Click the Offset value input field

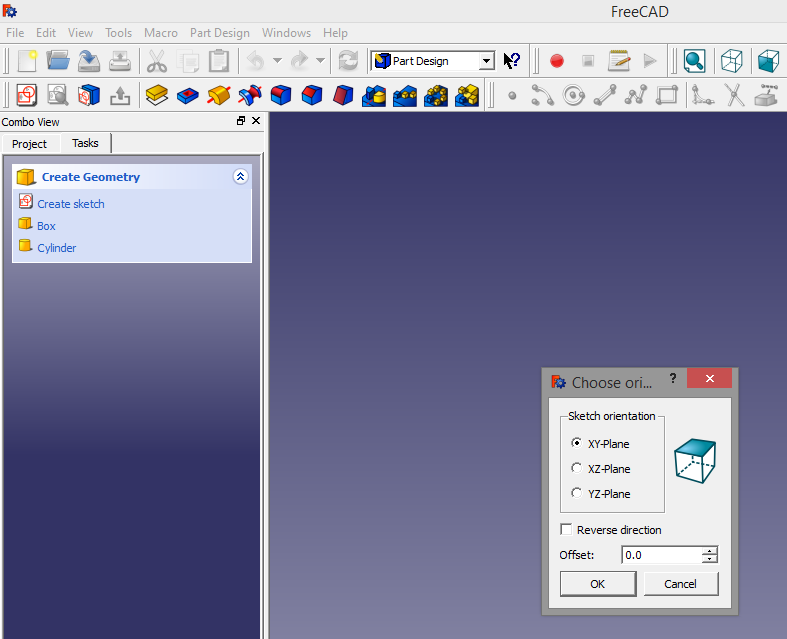660,555
